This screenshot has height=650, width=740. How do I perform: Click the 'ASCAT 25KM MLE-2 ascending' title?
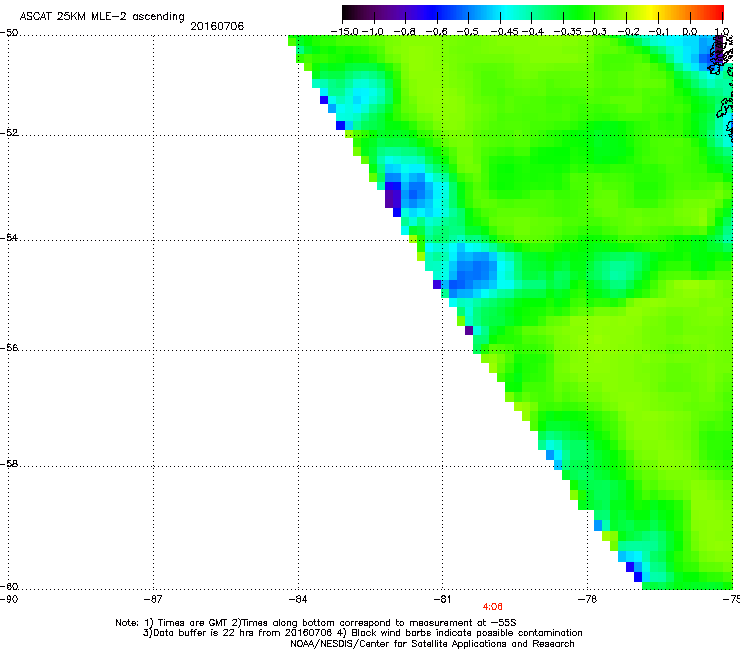102,16
